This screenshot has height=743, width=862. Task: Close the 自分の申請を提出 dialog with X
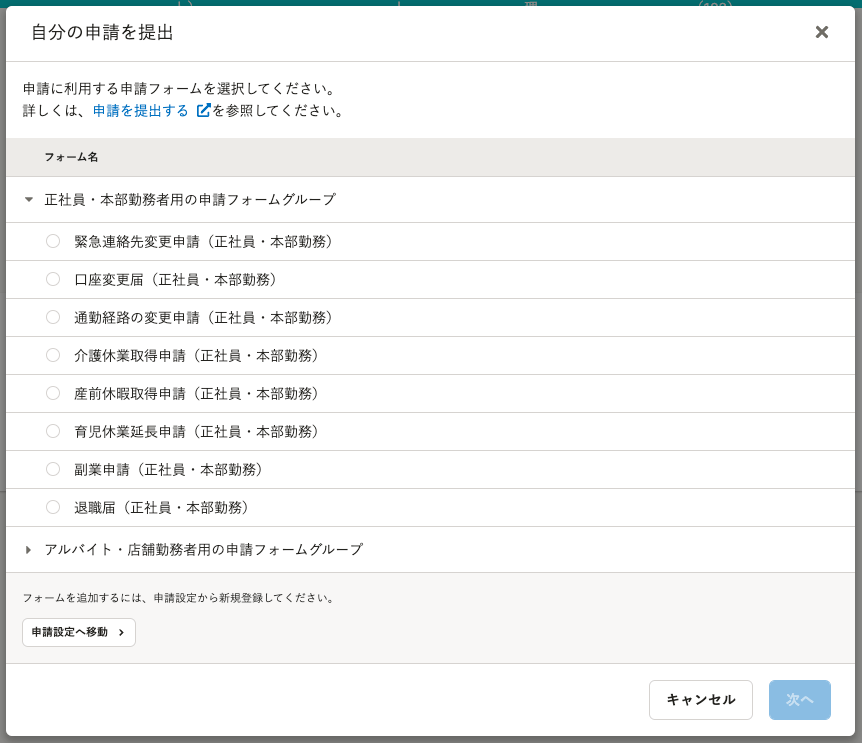tap(821, 32)
